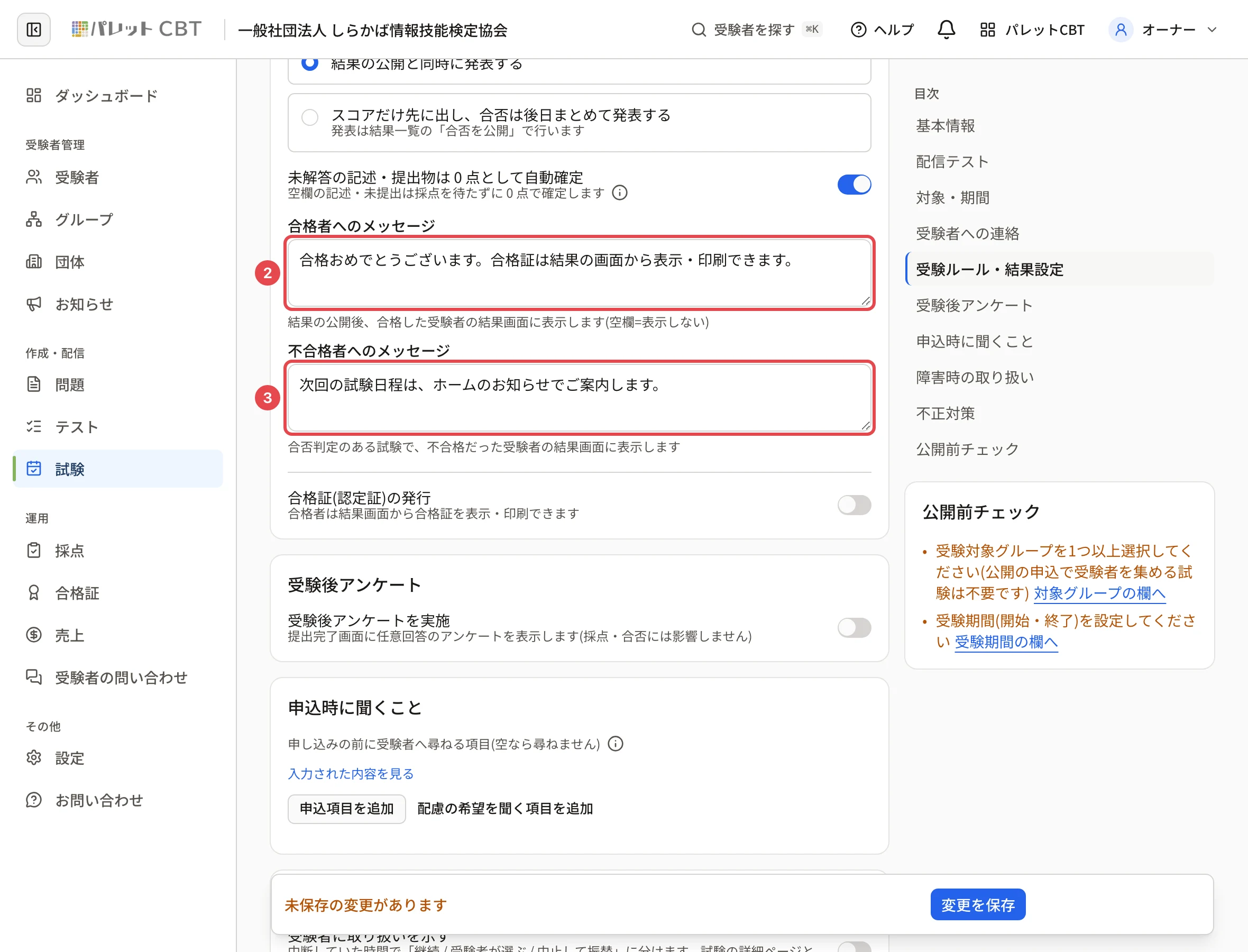Show info about 未解答の記述 auto-zero setting
Image resolution: width=1248 pixels, height=952 pixels.
(620, 193)
